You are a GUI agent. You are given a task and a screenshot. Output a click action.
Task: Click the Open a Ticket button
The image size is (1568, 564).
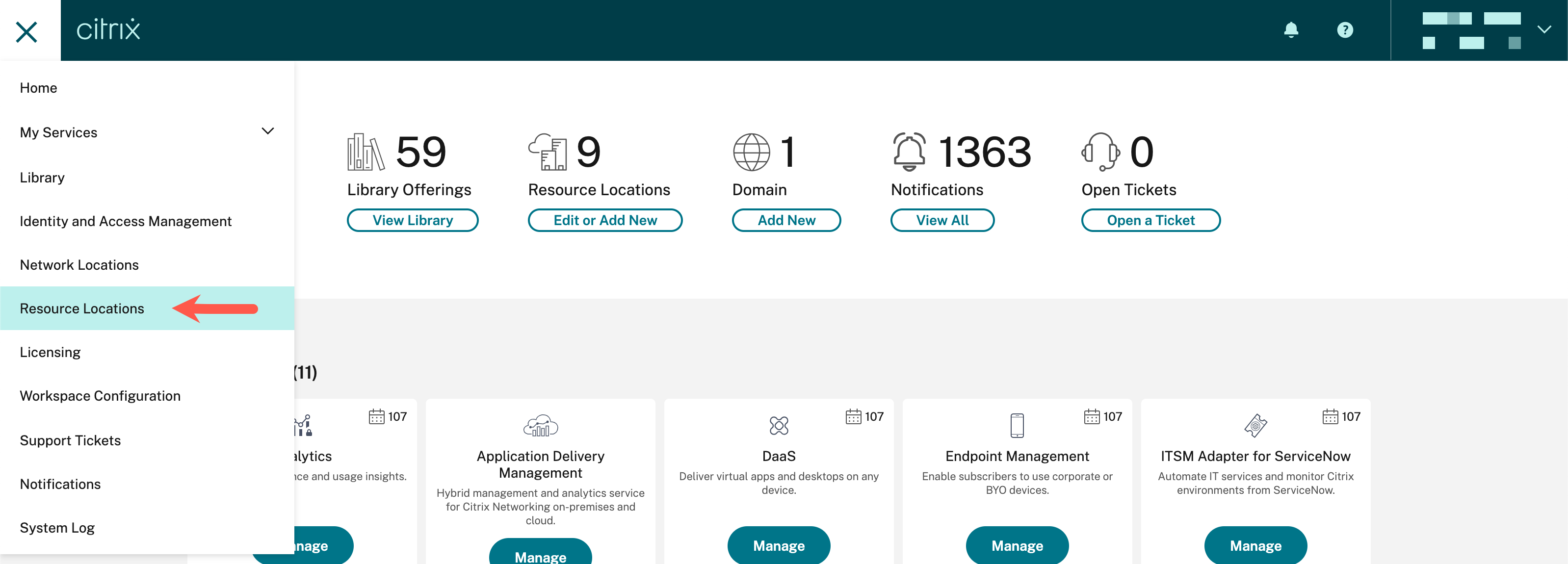pos(1150,220)
